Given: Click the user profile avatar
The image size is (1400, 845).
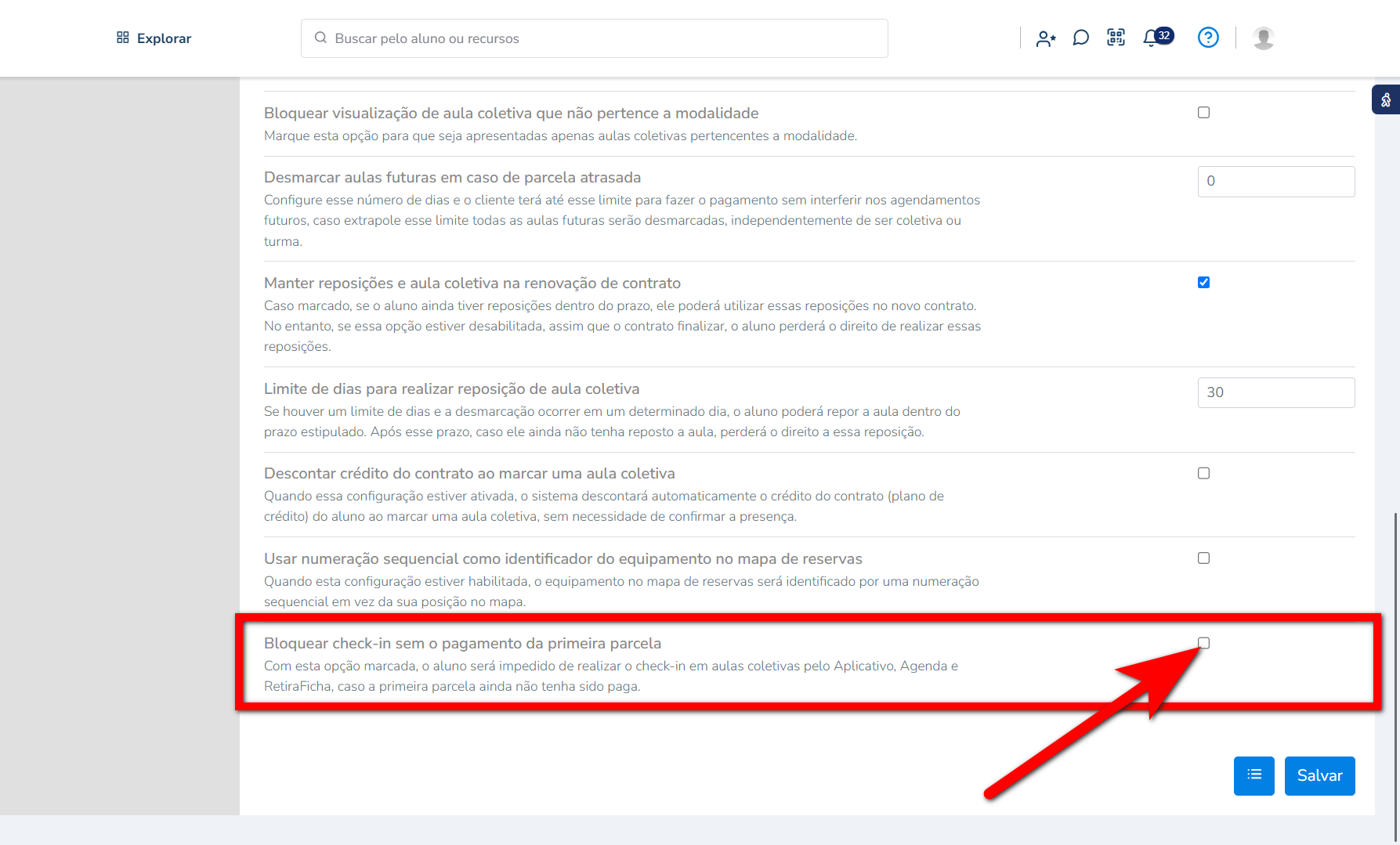Looking at the screenshot, I should tap(1263, 38).
